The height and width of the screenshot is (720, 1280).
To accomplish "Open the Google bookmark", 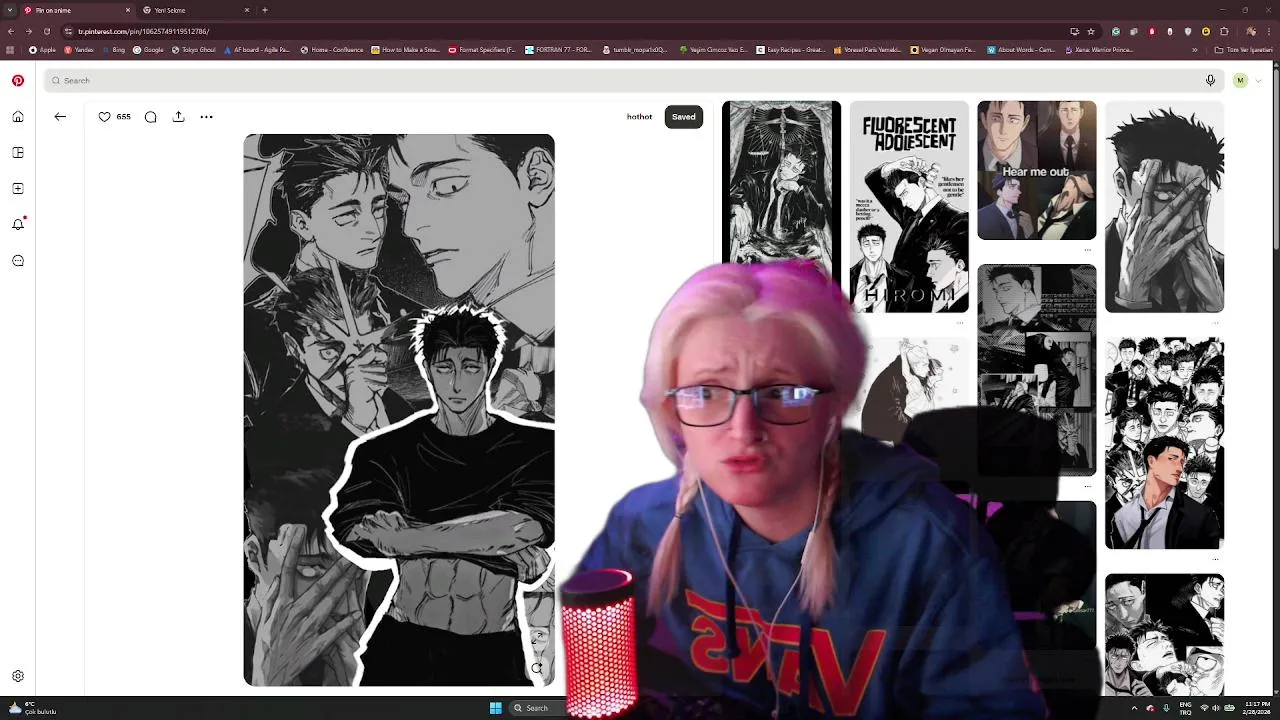I will tap(148, 50).
